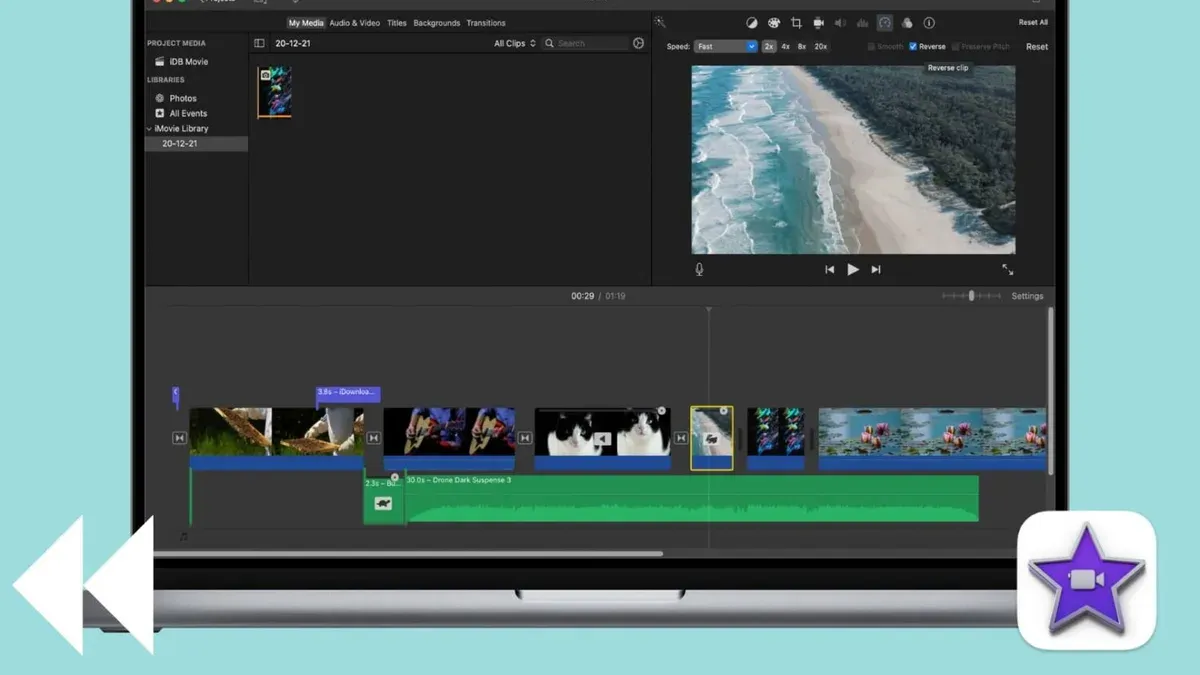Switch to the My Media tab
Screen dimensions: 1200x675
[x=306, y=23]
